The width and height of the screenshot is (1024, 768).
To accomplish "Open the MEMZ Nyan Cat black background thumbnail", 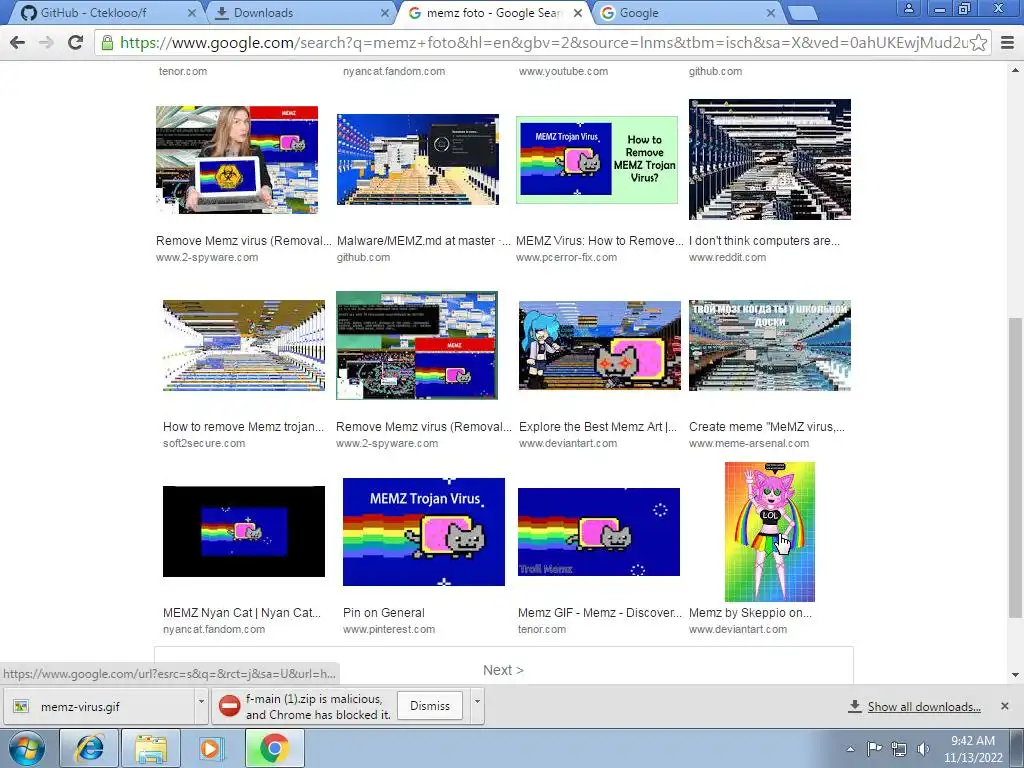I will (244, 532).
